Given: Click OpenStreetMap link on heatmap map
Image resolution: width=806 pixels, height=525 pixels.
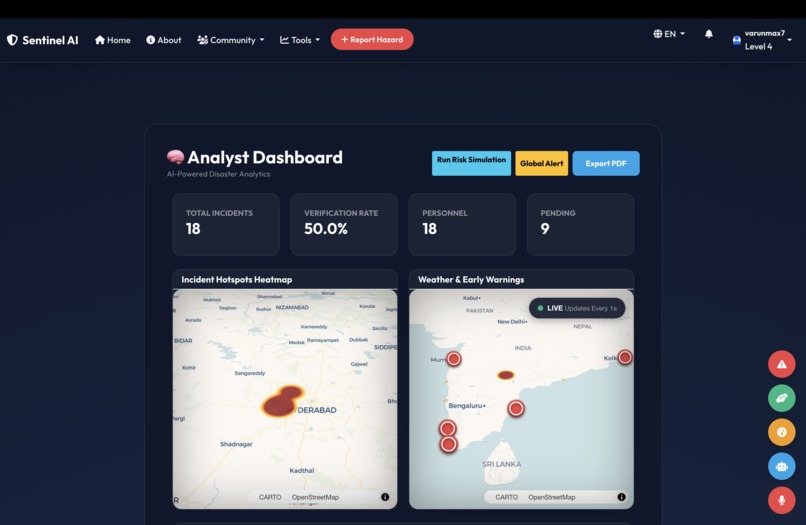Looking at the screenshot, I should click(x=315, y=497).
